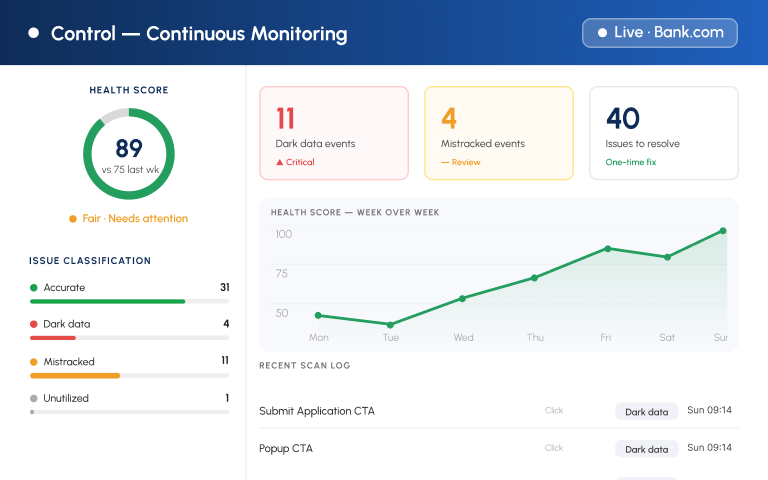Click the health score 89 ring
Viewport: 768px width, 480px height.
point(129,154)
